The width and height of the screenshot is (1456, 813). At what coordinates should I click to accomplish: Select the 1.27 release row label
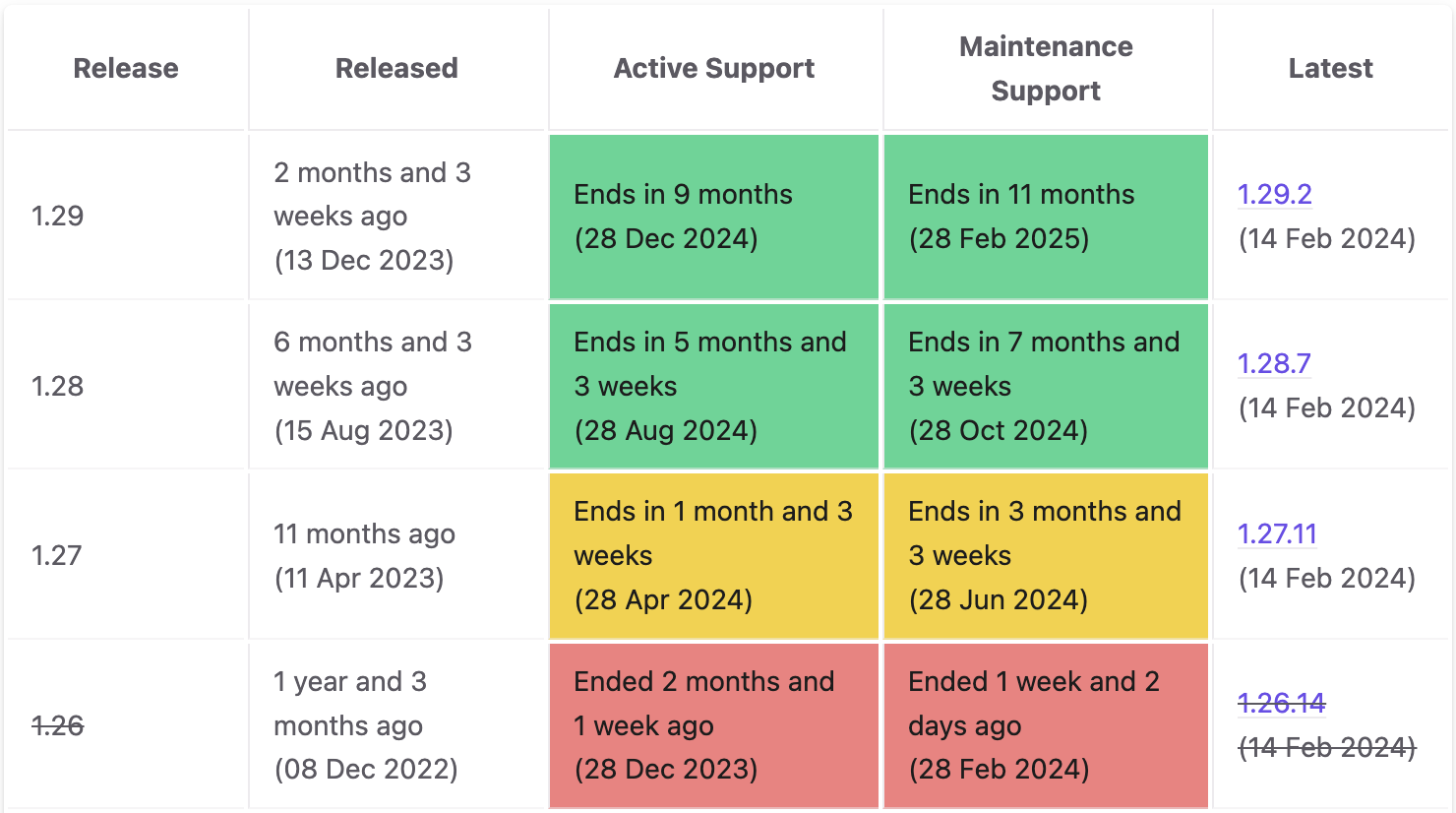[x=56, y=555]
